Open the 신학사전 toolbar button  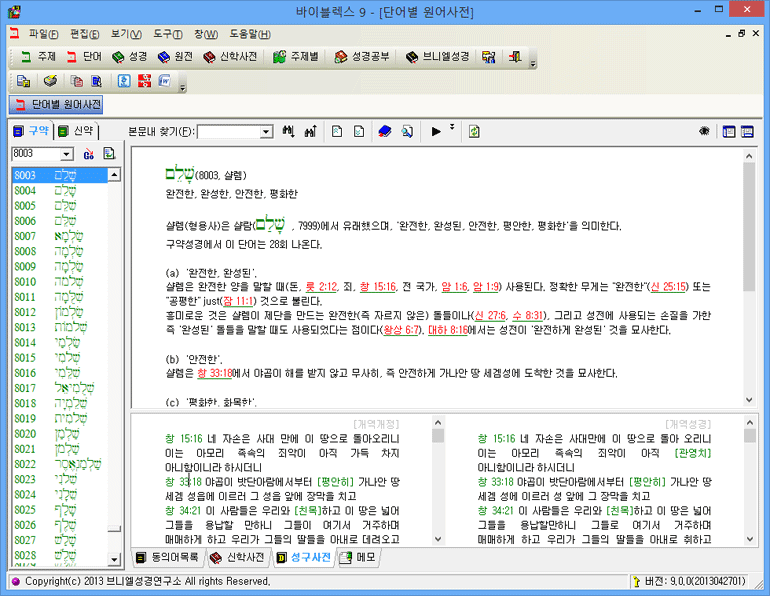point(230,57)
